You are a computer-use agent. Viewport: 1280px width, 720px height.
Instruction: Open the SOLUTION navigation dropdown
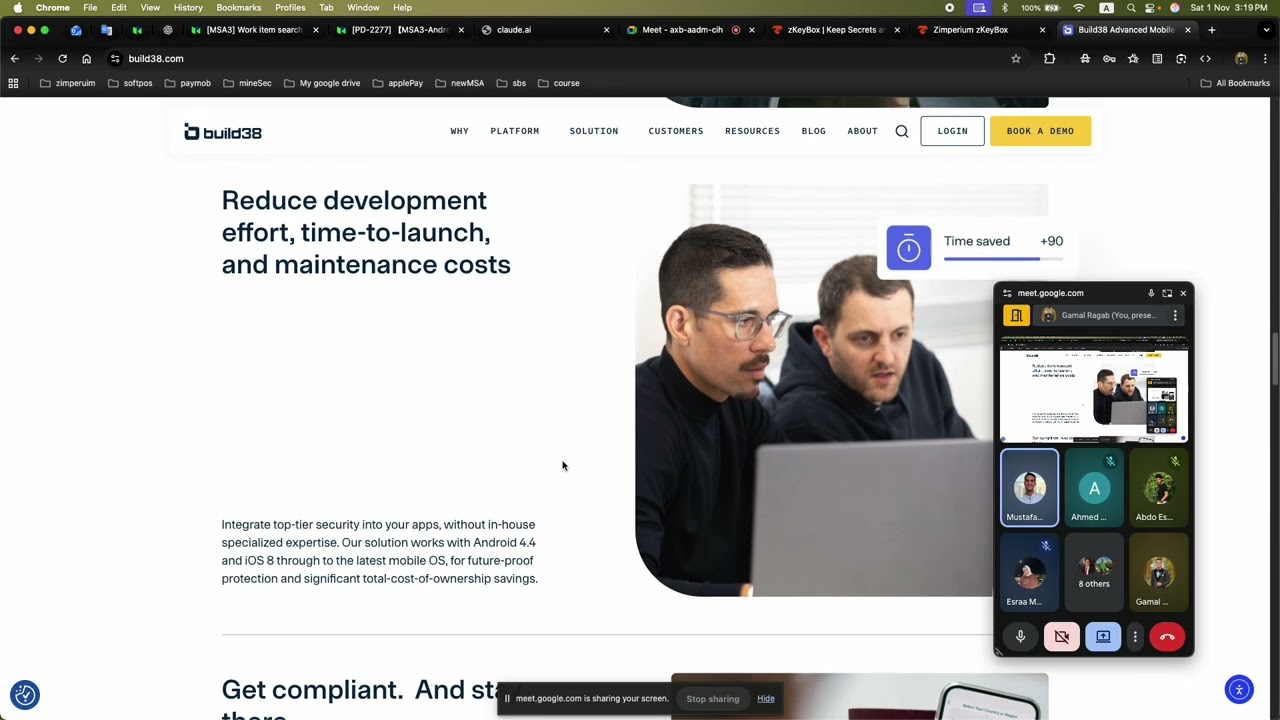[594, 131]
